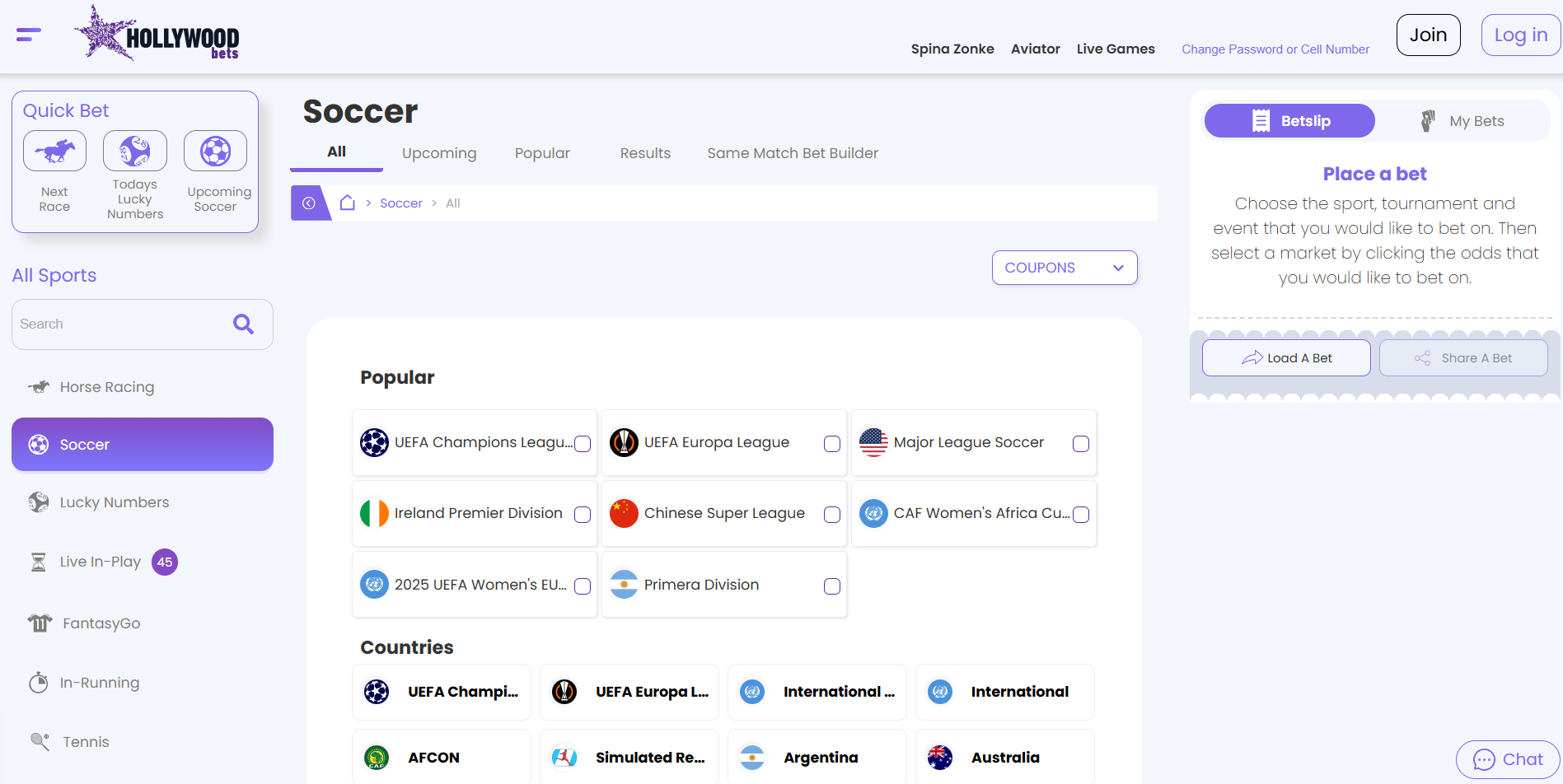1563x784 pixels.
Task: Switch to the Popular tab
Action: 542,153
